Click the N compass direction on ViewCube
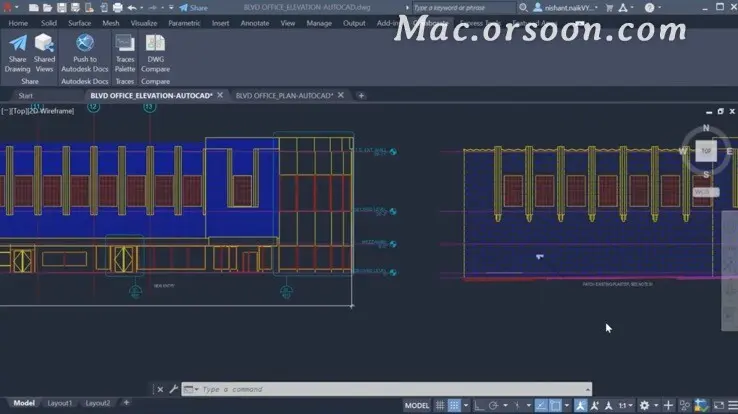Viewport: 738px width, 414px height. pos(706,128)
